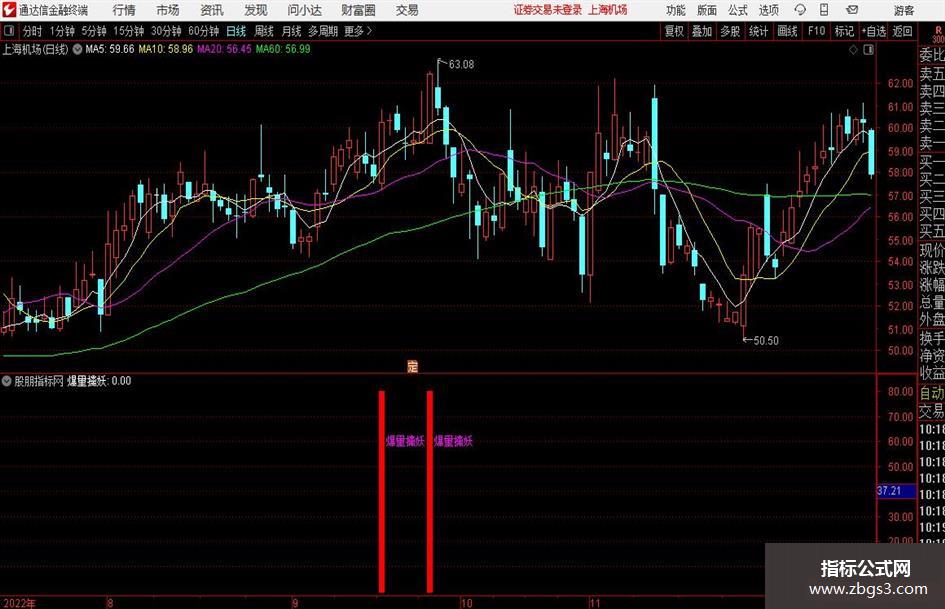The height and width of the screenshot is (609, 945).
Task: Open the 问小达 menu
Action: pos(305,10)
